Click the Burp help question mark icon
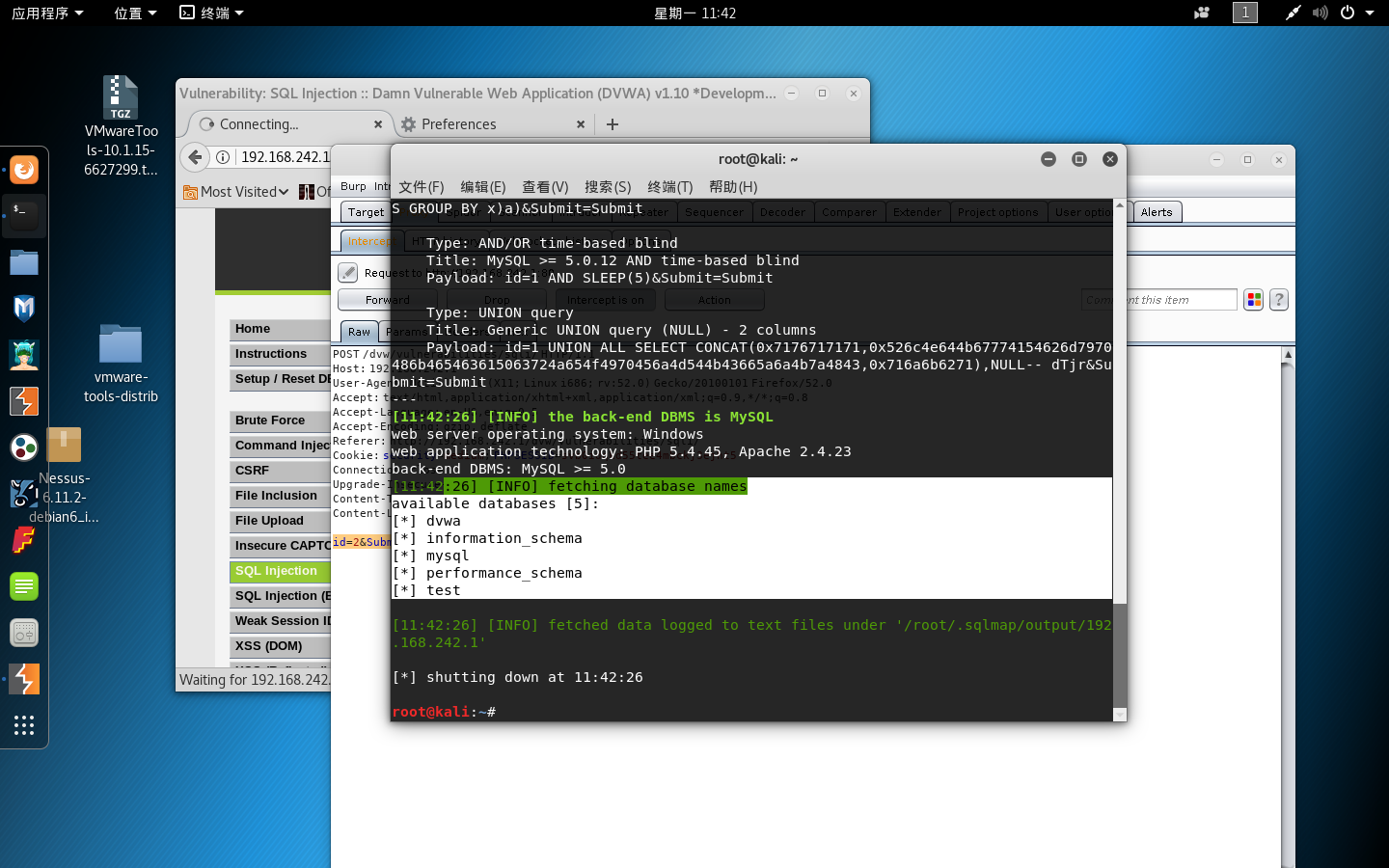Viewport: 1389px width, 868px height. [1279, 300]
